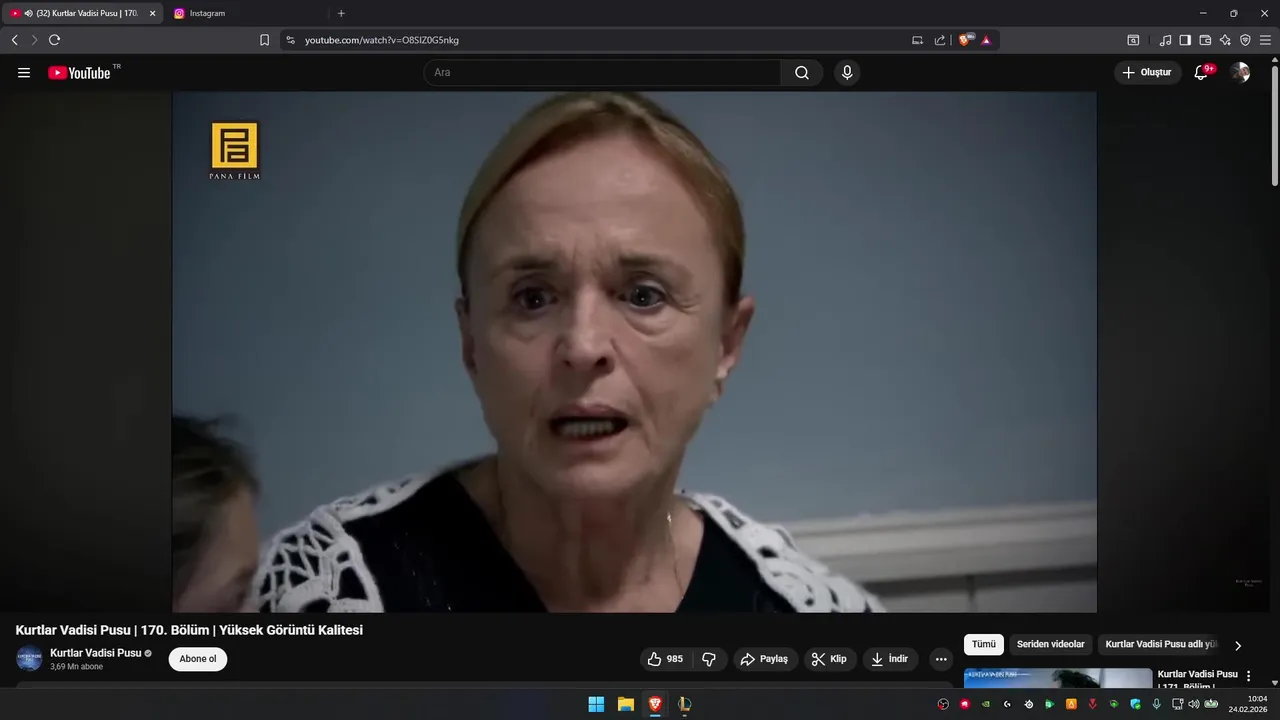Open NVIDIA icon in system tray
Image resolution: width=1280 pixels, height=720 pixels.
(986, 704)
